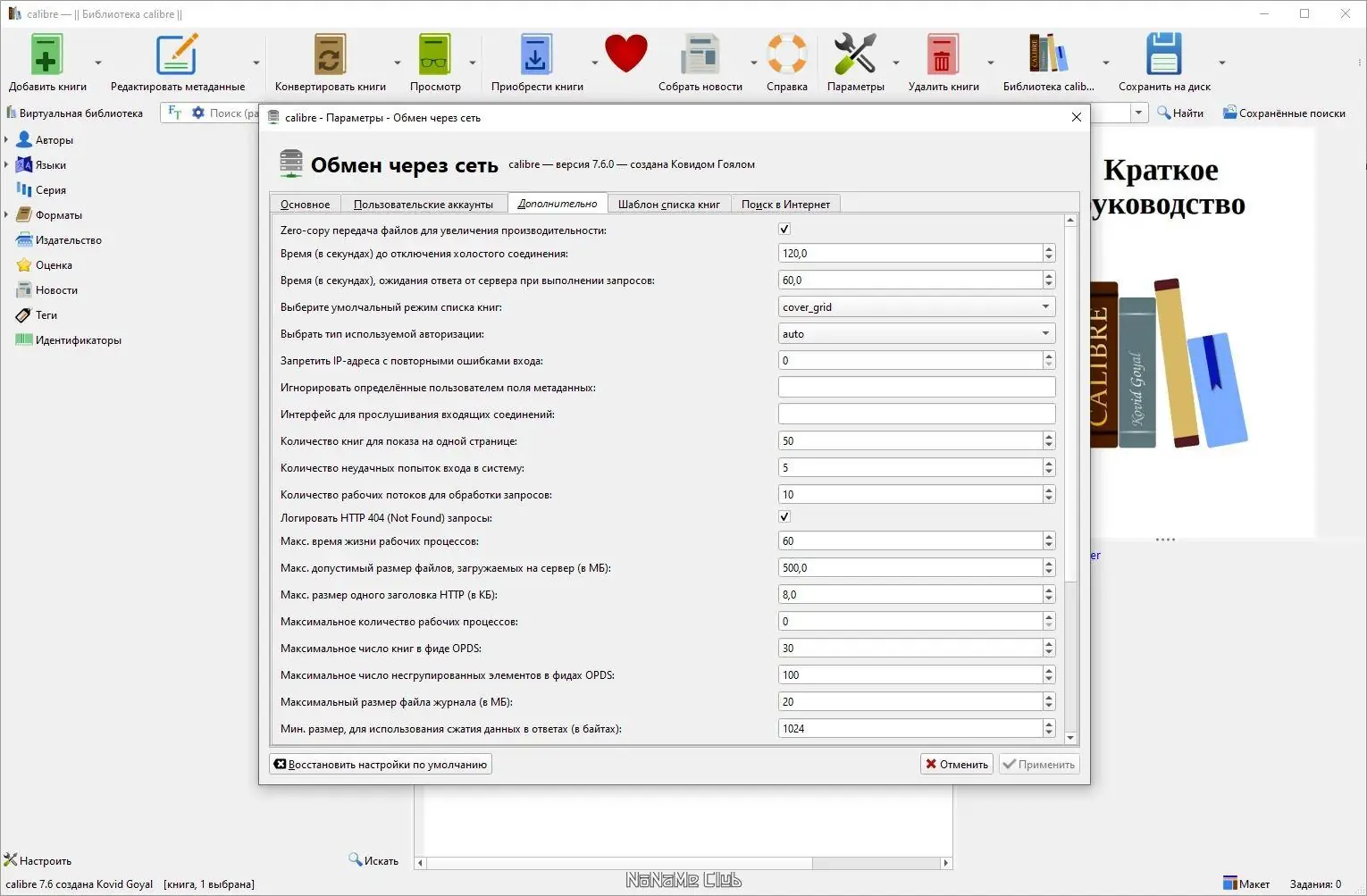Switch to Пользовательские аккаунты tab
The width and height of the screenshot is (1367, 896).
tap(424, 205)
